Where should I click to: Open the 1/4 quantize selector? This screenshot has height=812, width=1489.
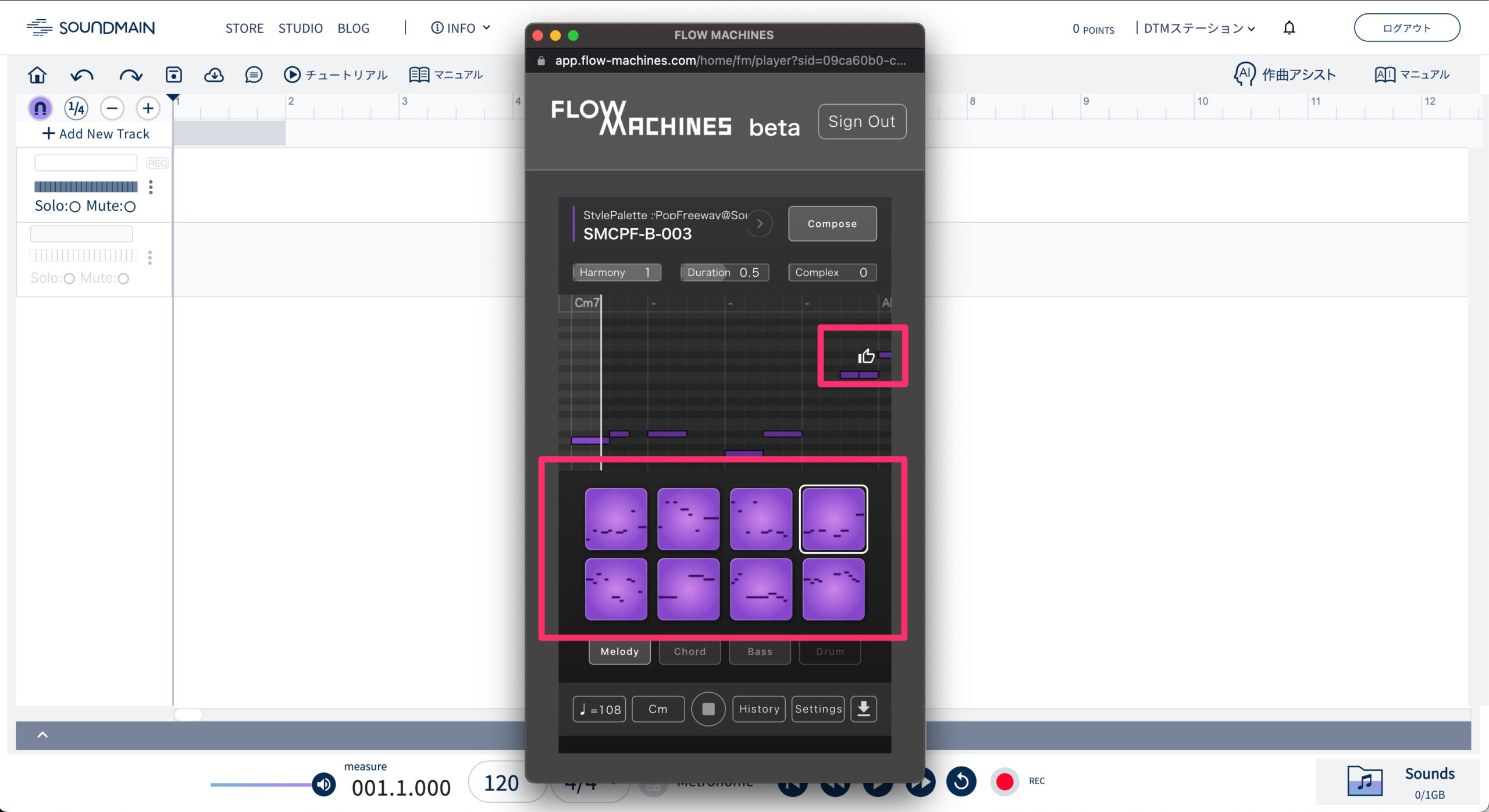click(x=76, y=108)
